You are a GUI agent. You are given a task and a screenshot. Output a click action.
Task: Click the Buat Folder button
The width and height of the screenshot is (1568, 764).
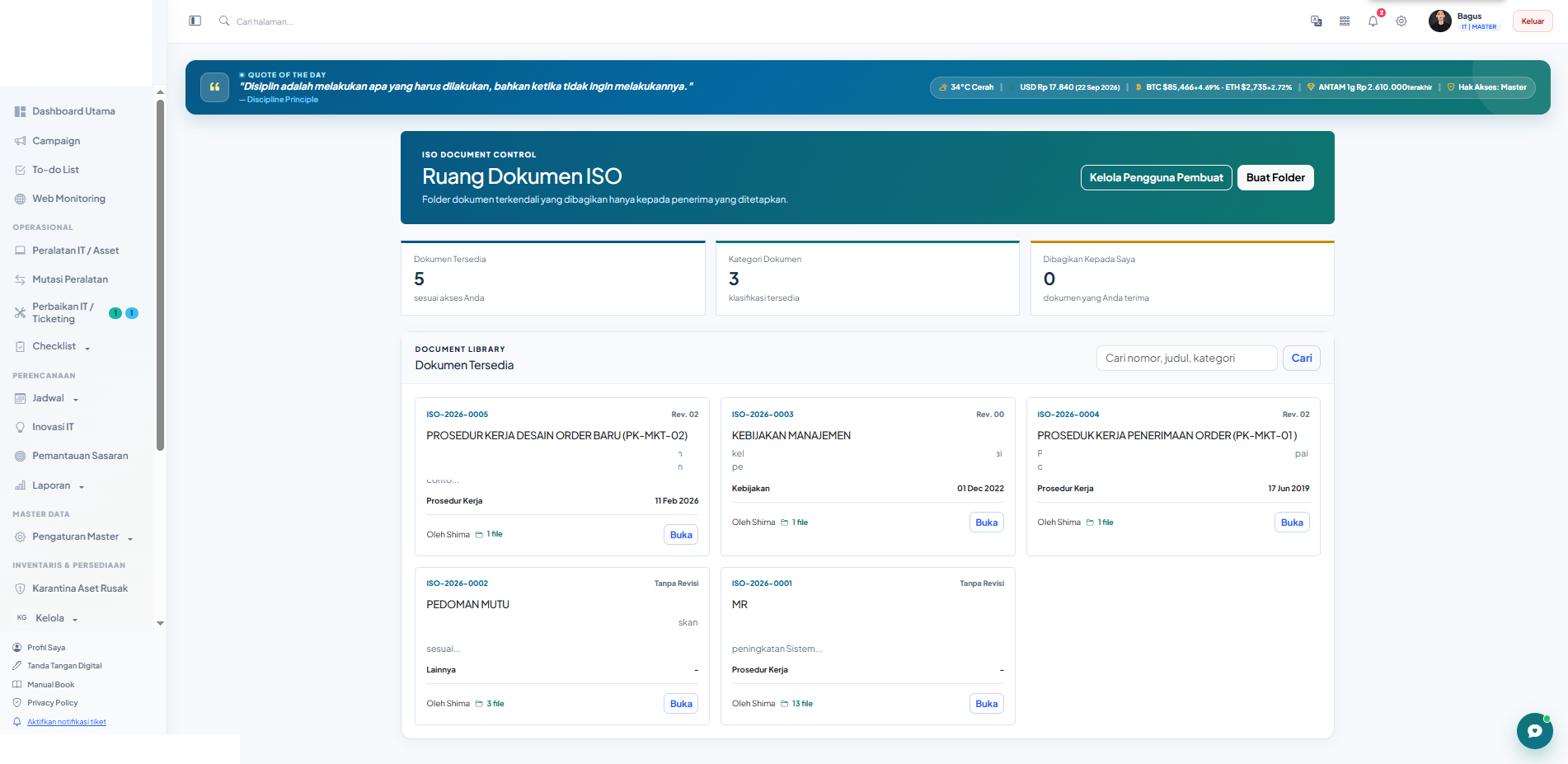1275,177
